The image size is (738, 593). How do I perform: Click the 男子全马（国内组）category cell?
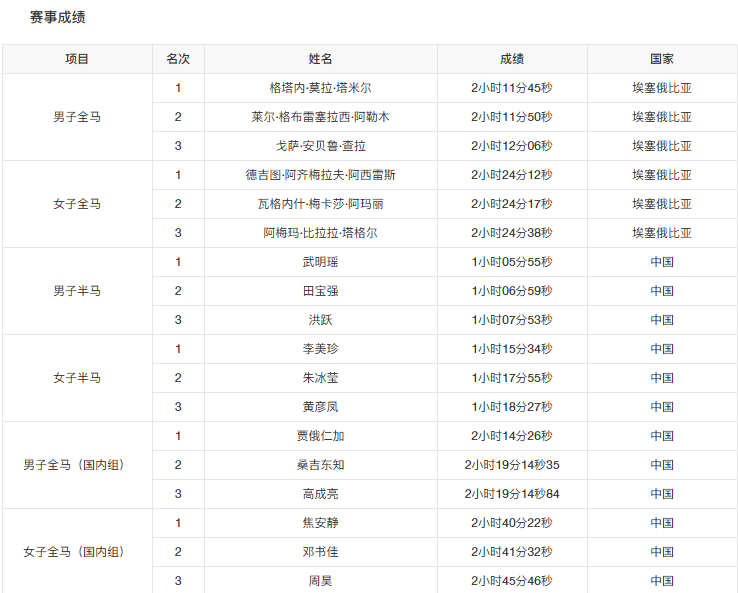point(77,465)
